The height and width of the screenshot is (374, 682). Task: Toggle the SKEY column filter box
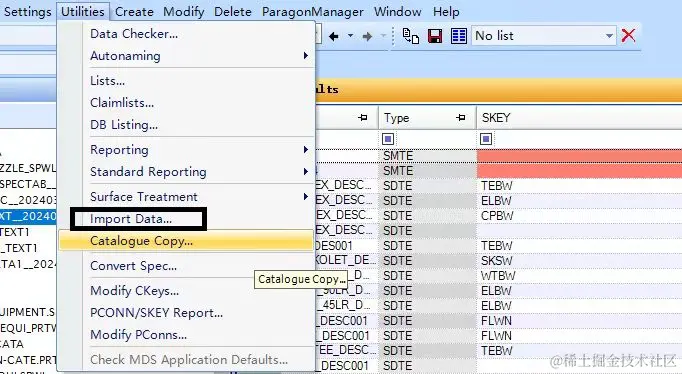point(486,139)
